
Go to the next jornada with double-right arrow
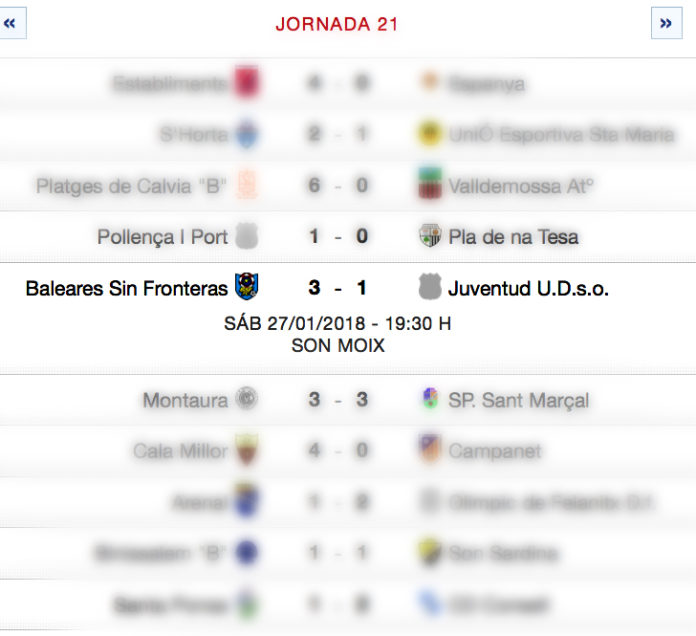pyautogui.click(x=666, y=23)
